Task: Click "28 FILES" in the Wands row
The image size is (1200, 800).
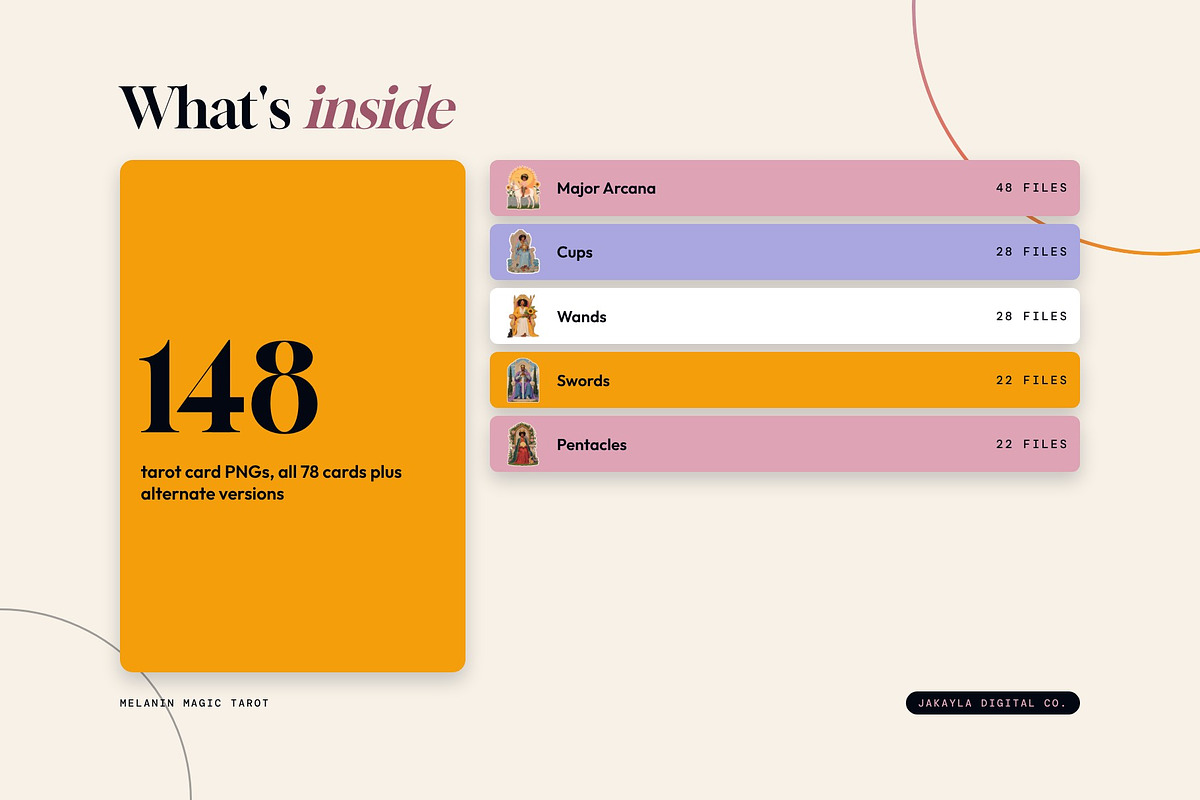Action: (1032, 316)
